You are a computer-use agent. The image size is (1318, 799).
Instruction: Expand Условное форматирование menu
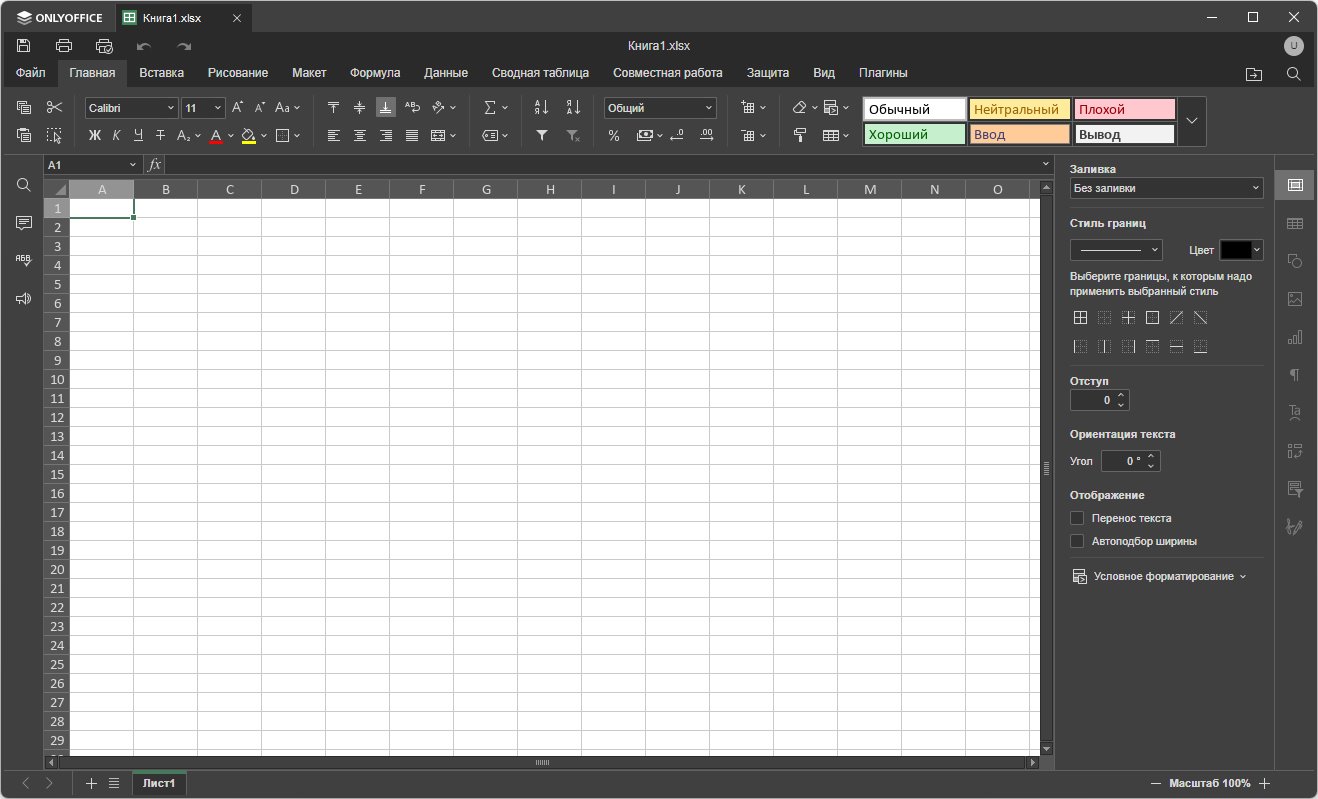click(1159, 577)
